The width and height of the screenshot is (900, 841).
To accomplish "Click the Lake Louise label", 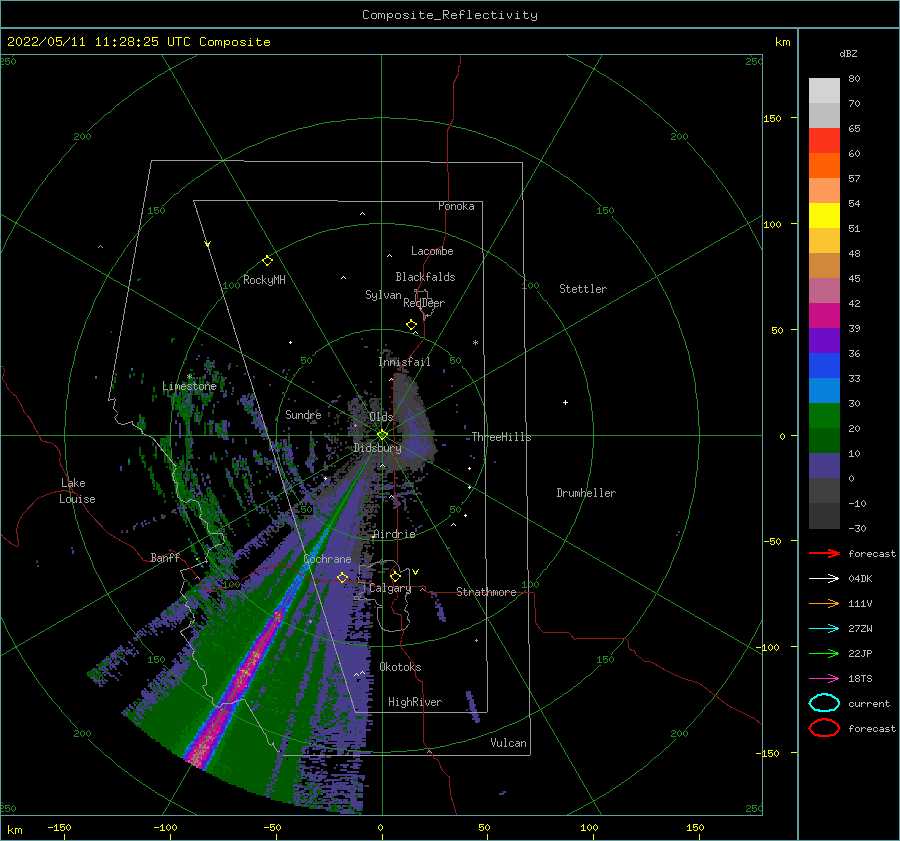I will coord(77,491).
